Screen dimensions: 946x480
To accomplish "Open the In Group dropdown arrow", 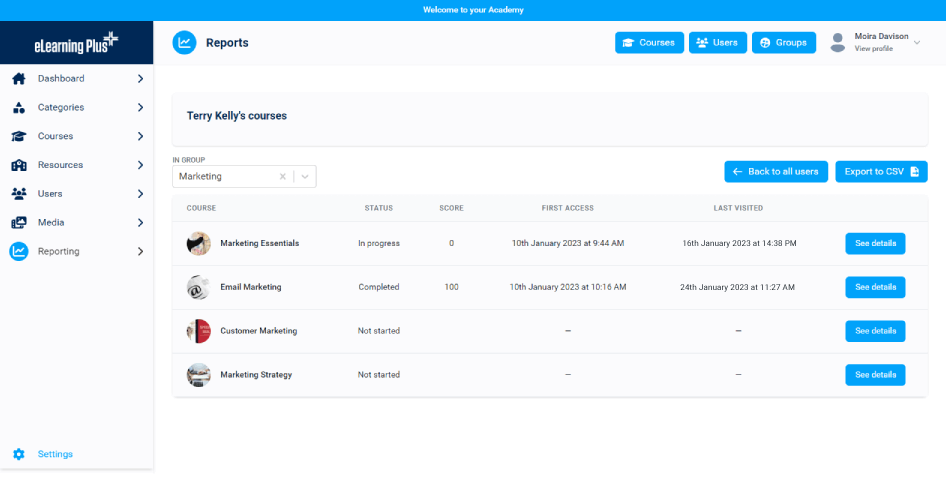I will (x=305, y=176).
